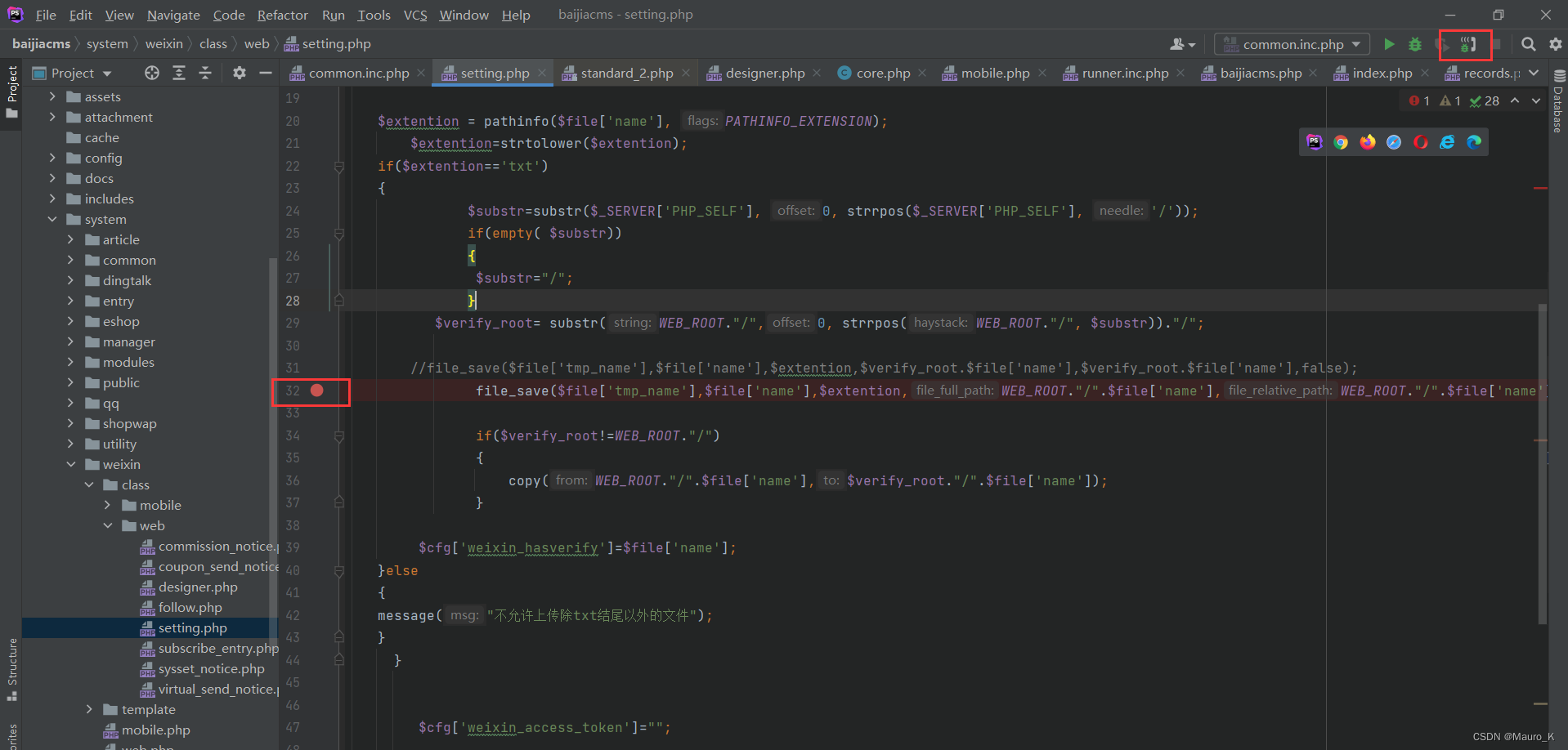Open the Database tool window button
This screenshot has height=750, width=1568.
[x=1558, y=102]
